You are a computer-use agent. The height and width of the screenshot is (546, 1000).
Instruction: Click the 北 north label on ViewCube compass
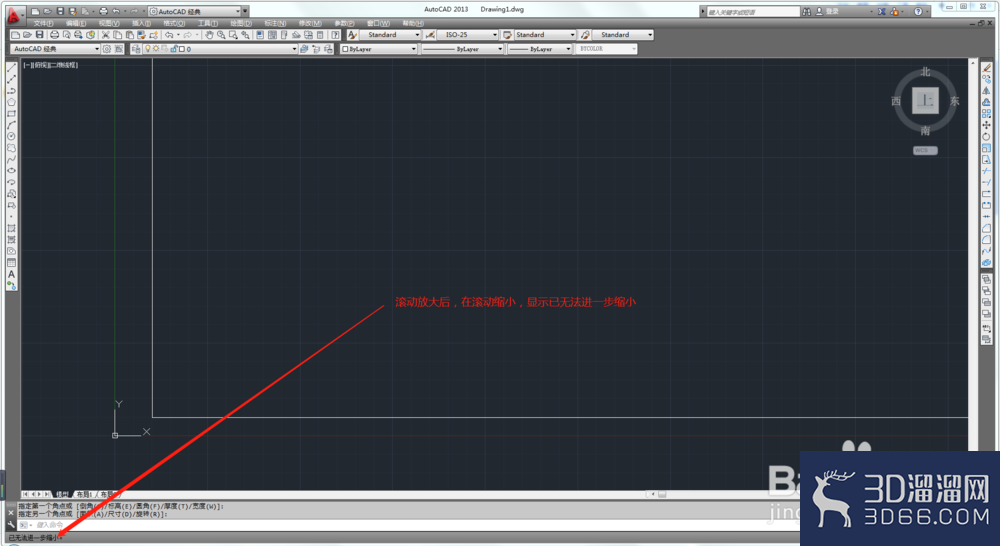pyautogui.click(x=925, y=73)
